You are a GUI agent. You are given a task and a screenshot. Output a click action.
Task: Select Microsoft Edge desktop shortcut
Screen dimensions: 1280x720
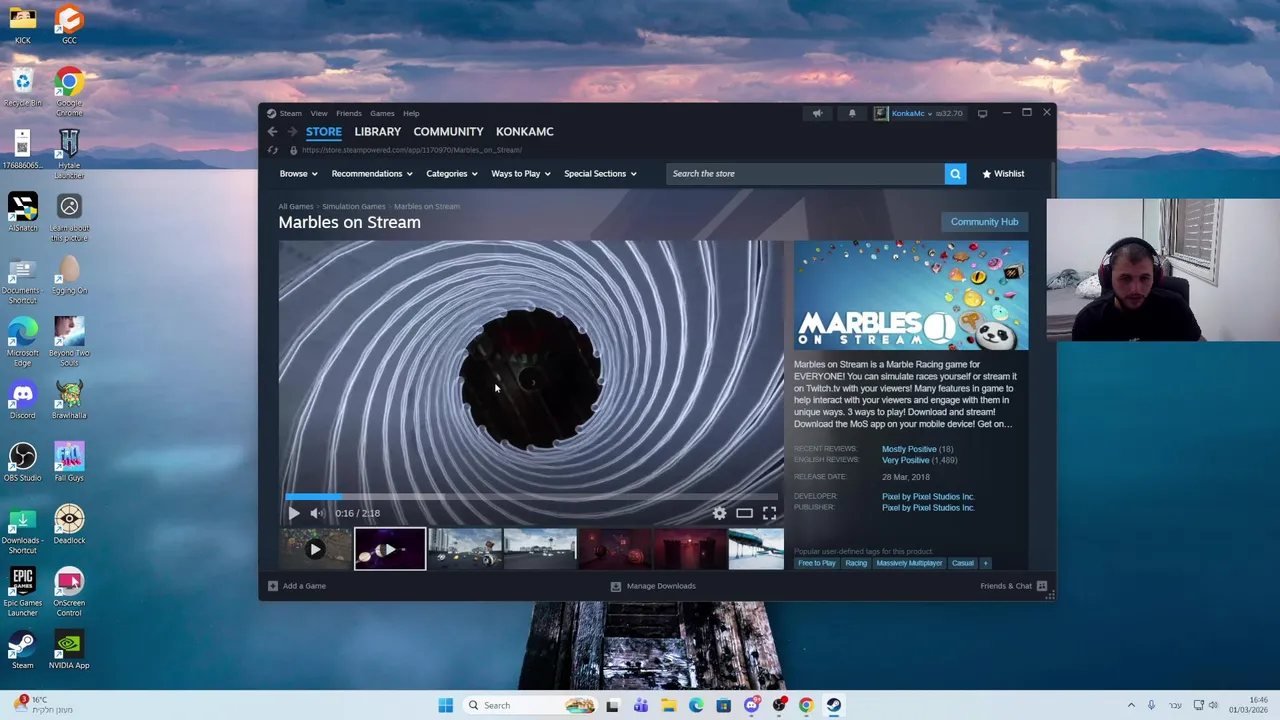coord(22,342)
